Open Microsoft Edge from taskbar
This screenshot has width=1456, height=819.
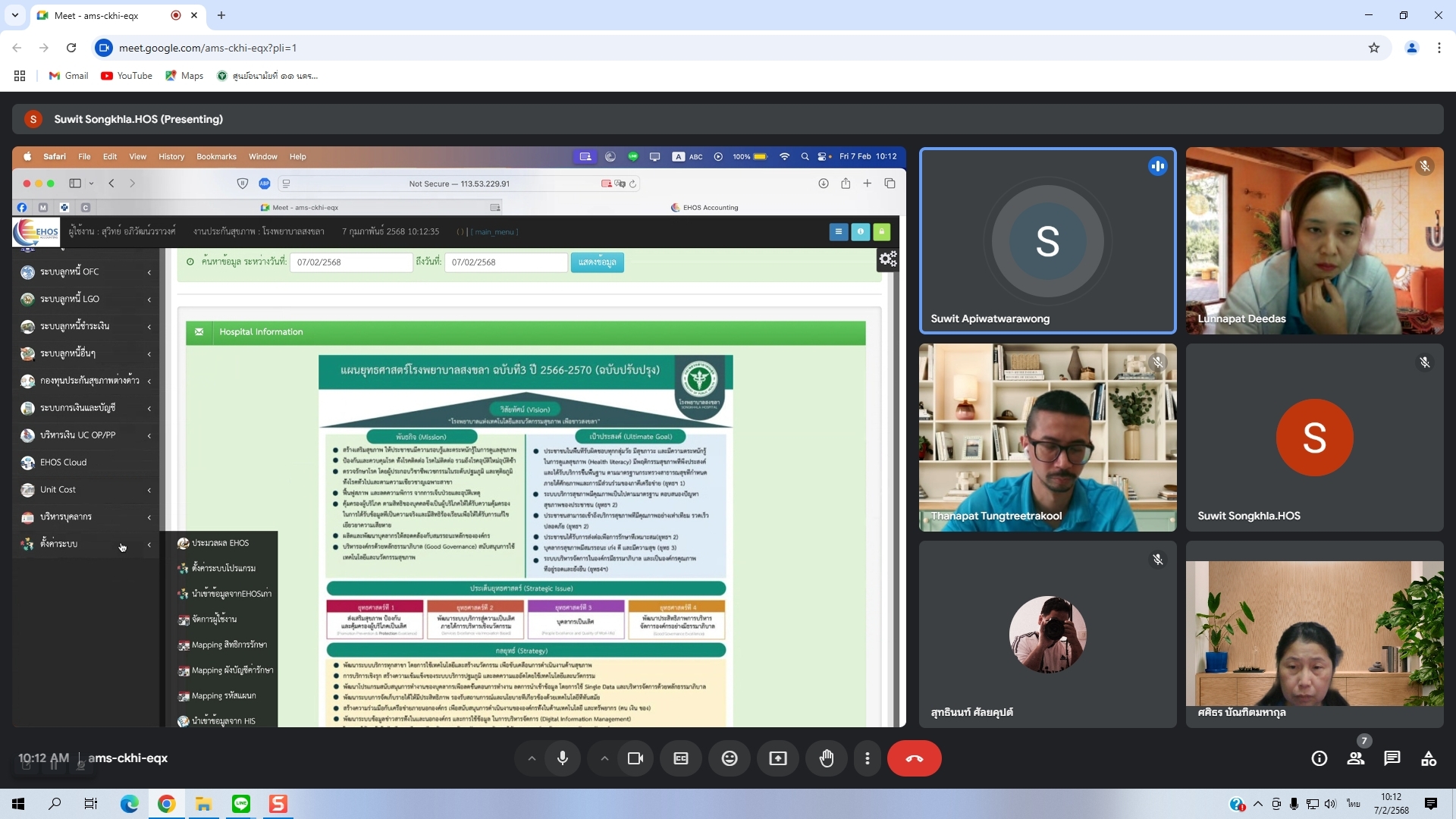(x=130, y=804)
